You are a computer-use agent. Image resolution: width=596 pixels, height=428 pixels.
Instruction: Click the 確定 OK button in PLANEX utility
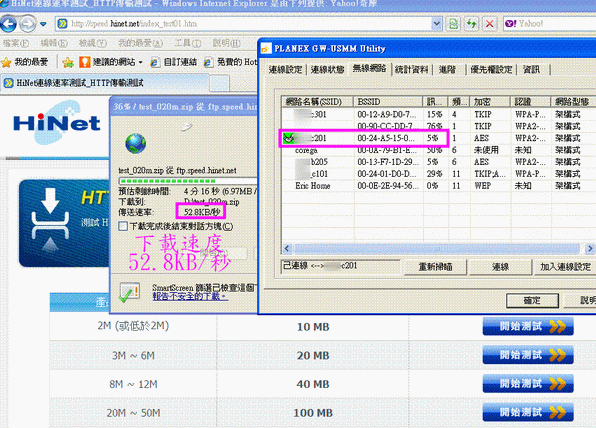point(532,301)
